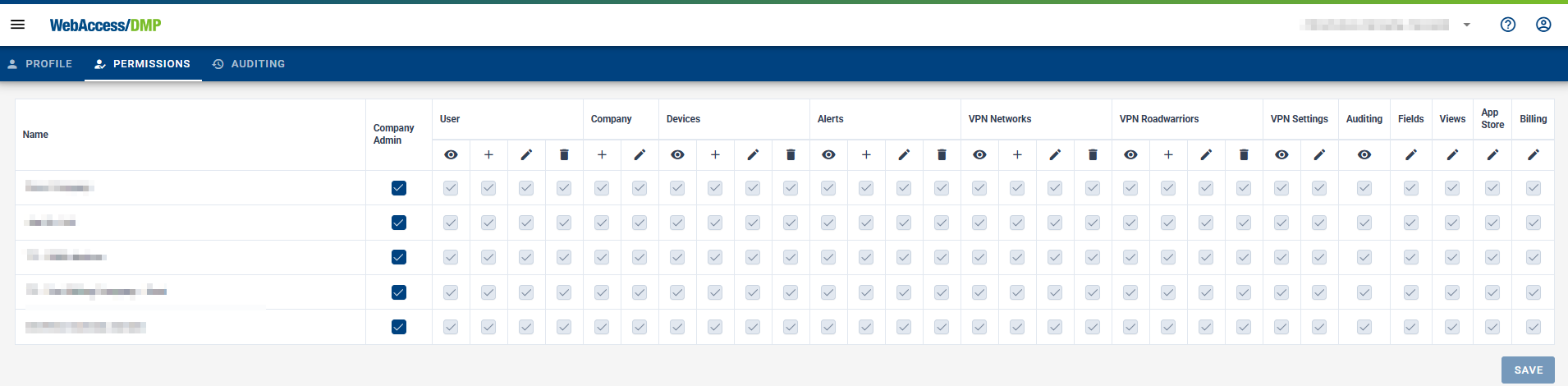The width and height of the screenshot is (1568, 386).
Task: Click the User delete trash icon
Action: pos(564,154)
